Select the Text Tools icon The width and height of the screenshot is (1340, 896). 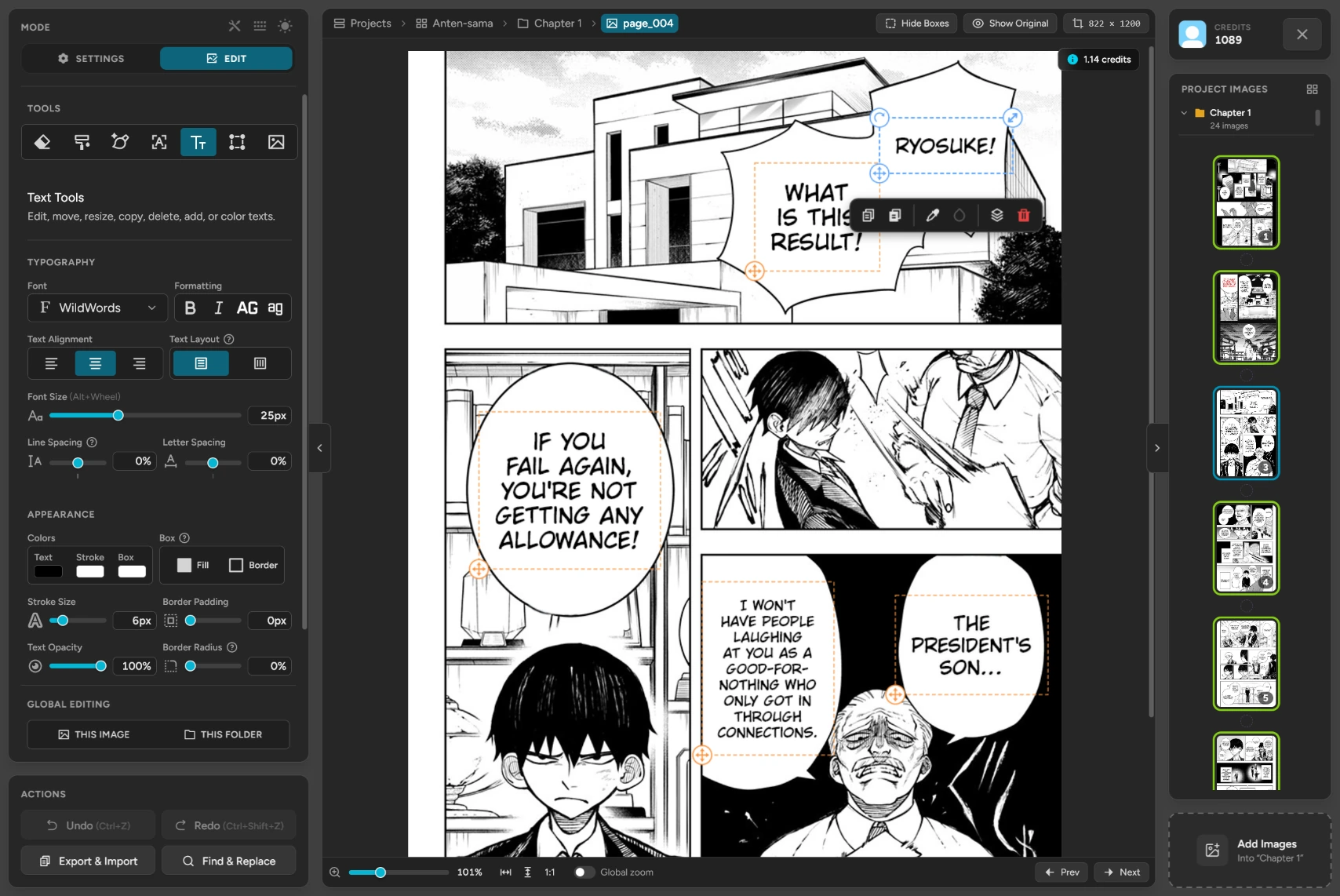coord(198,142)
